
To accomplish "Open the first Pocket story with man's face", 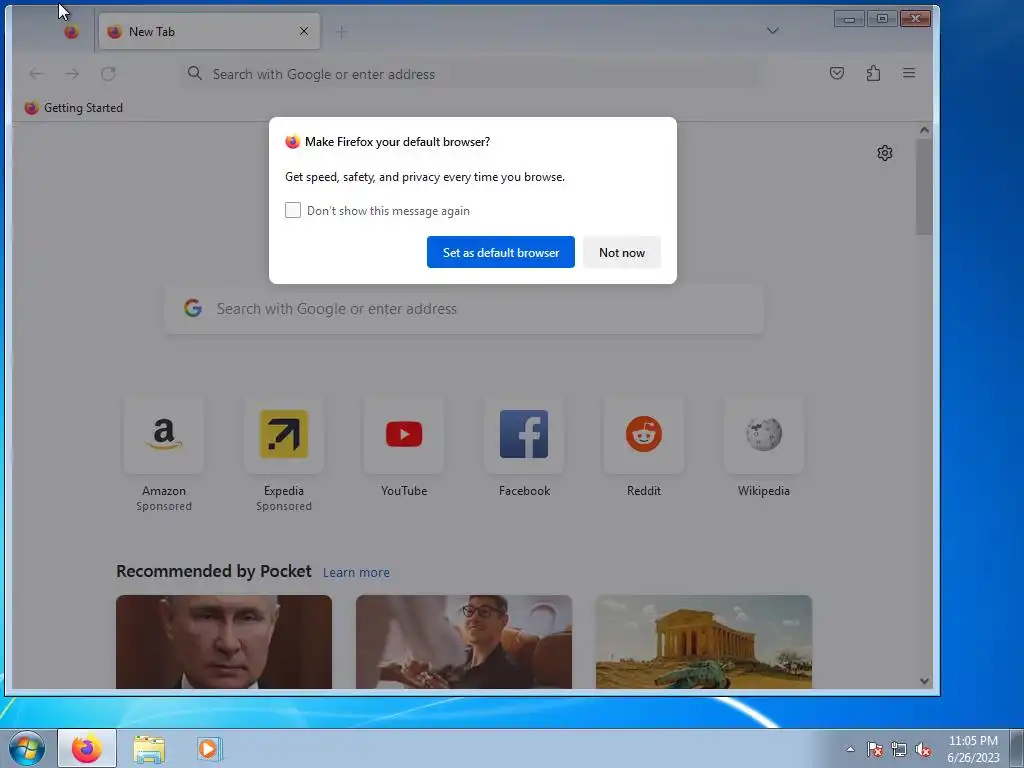I will 224,642.
